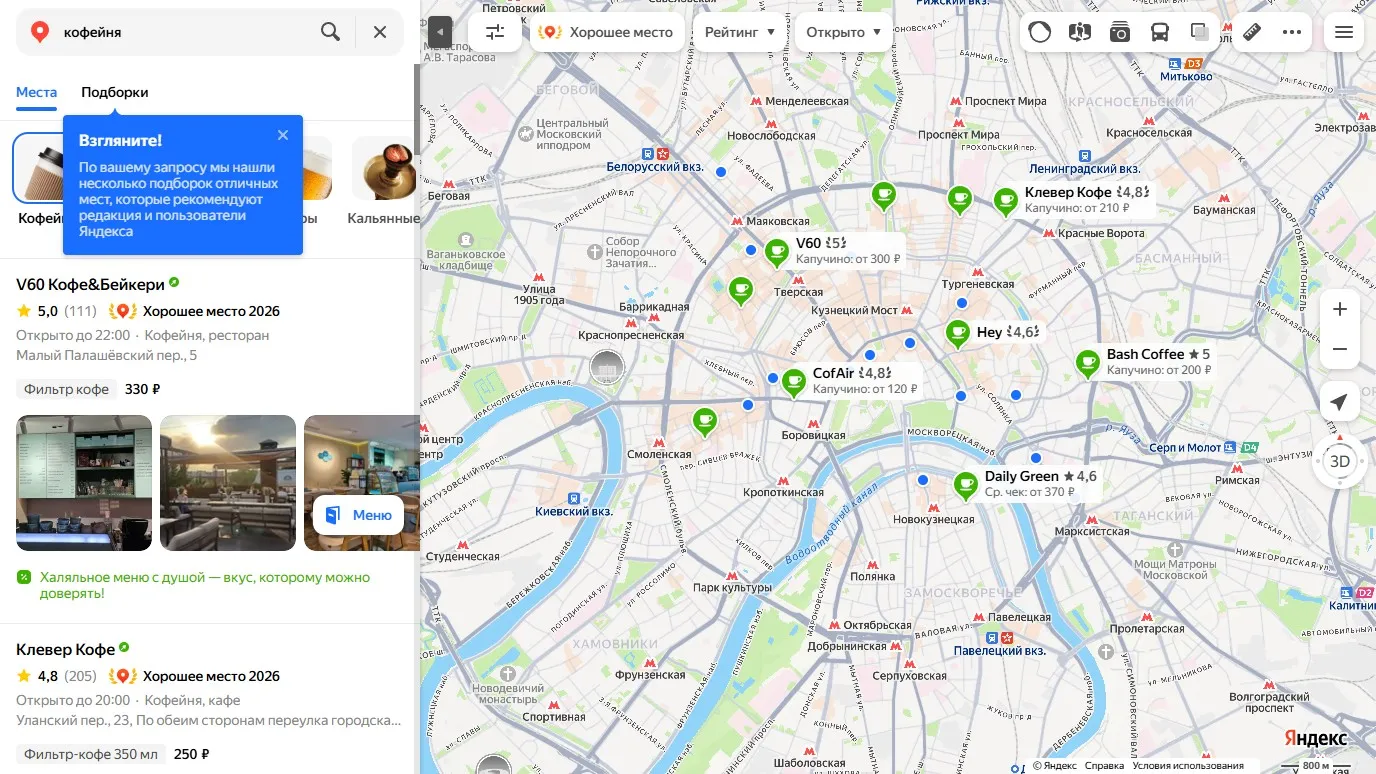The width and height of the screenshot is (1376, 774).
Task: Open the hamburger main menu
Action: 1344,32
